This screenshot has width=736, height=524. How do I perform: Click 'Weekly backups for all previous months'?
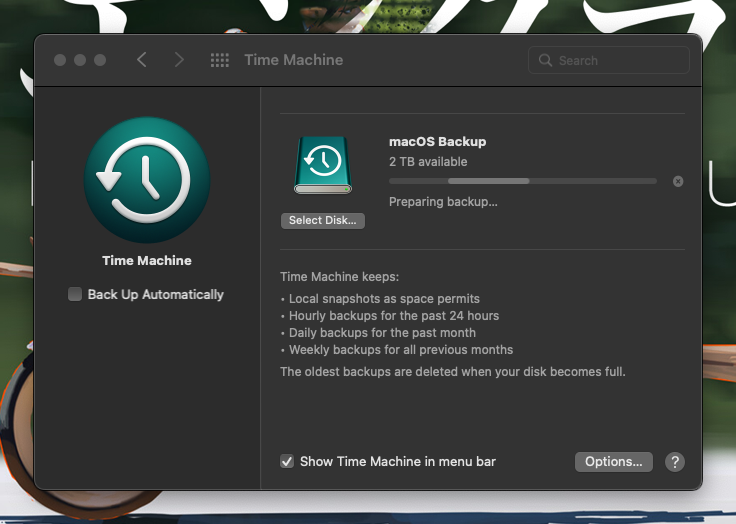coord(401,350)
